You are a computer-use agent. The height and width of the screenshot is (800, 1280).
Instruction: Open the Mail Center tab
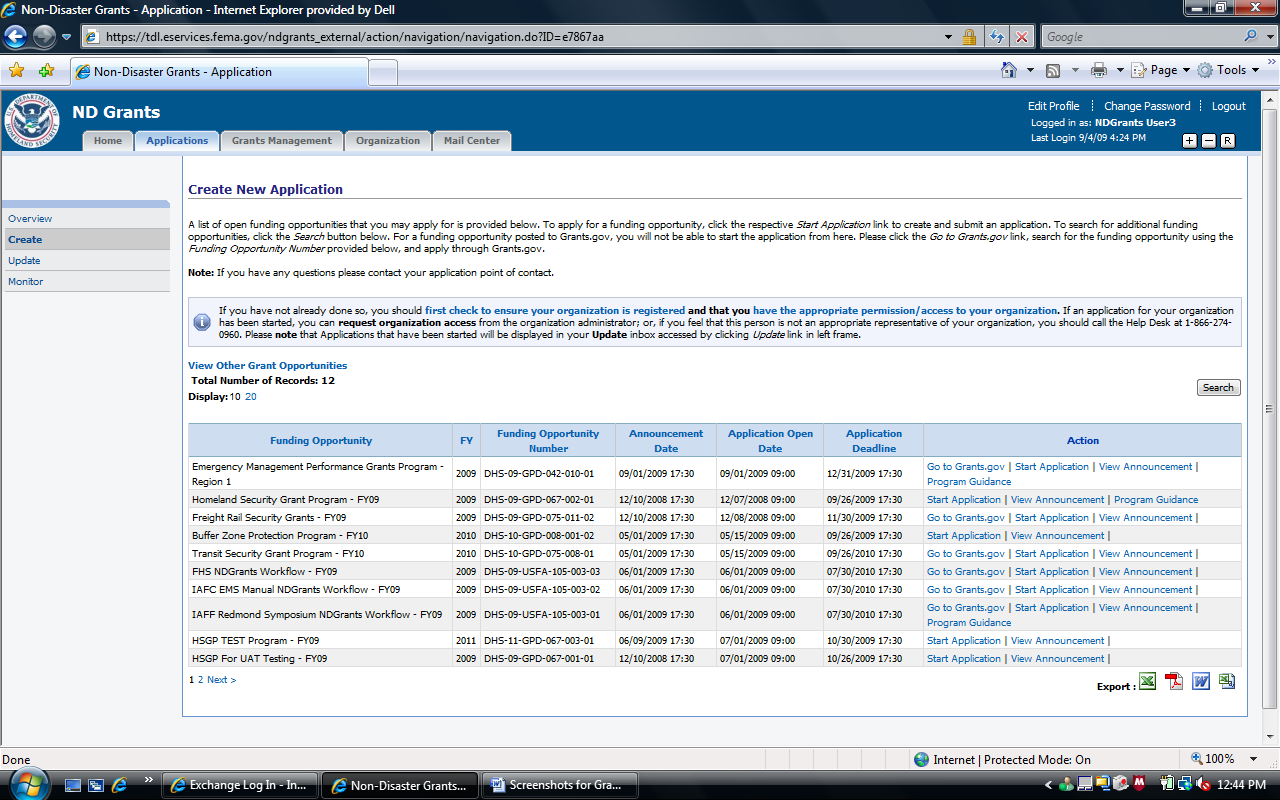click(471, 141)
